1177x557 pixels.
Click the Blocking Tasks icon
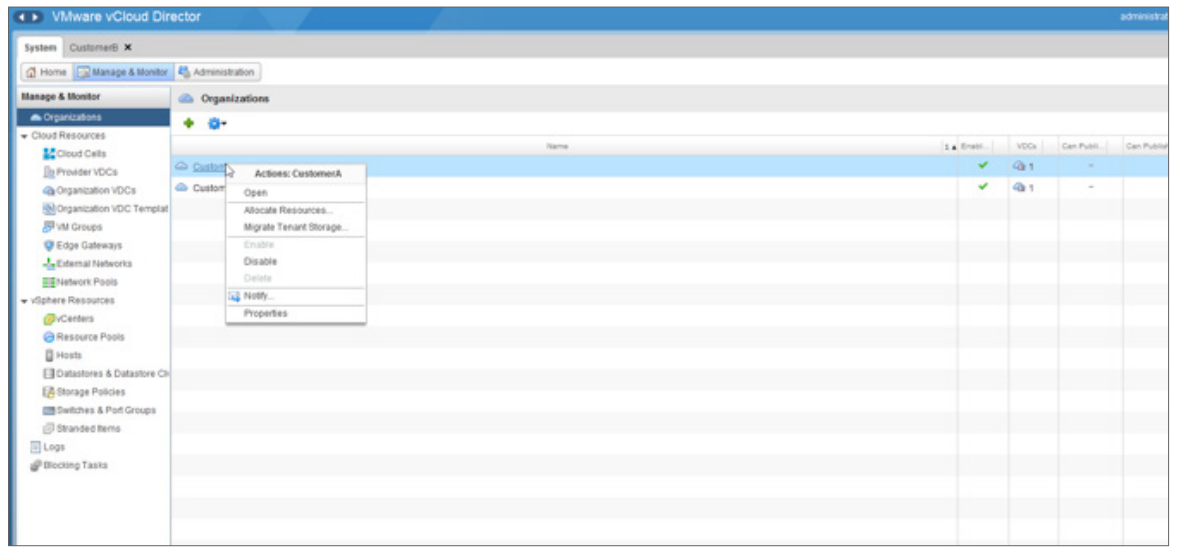click(35, 465)
